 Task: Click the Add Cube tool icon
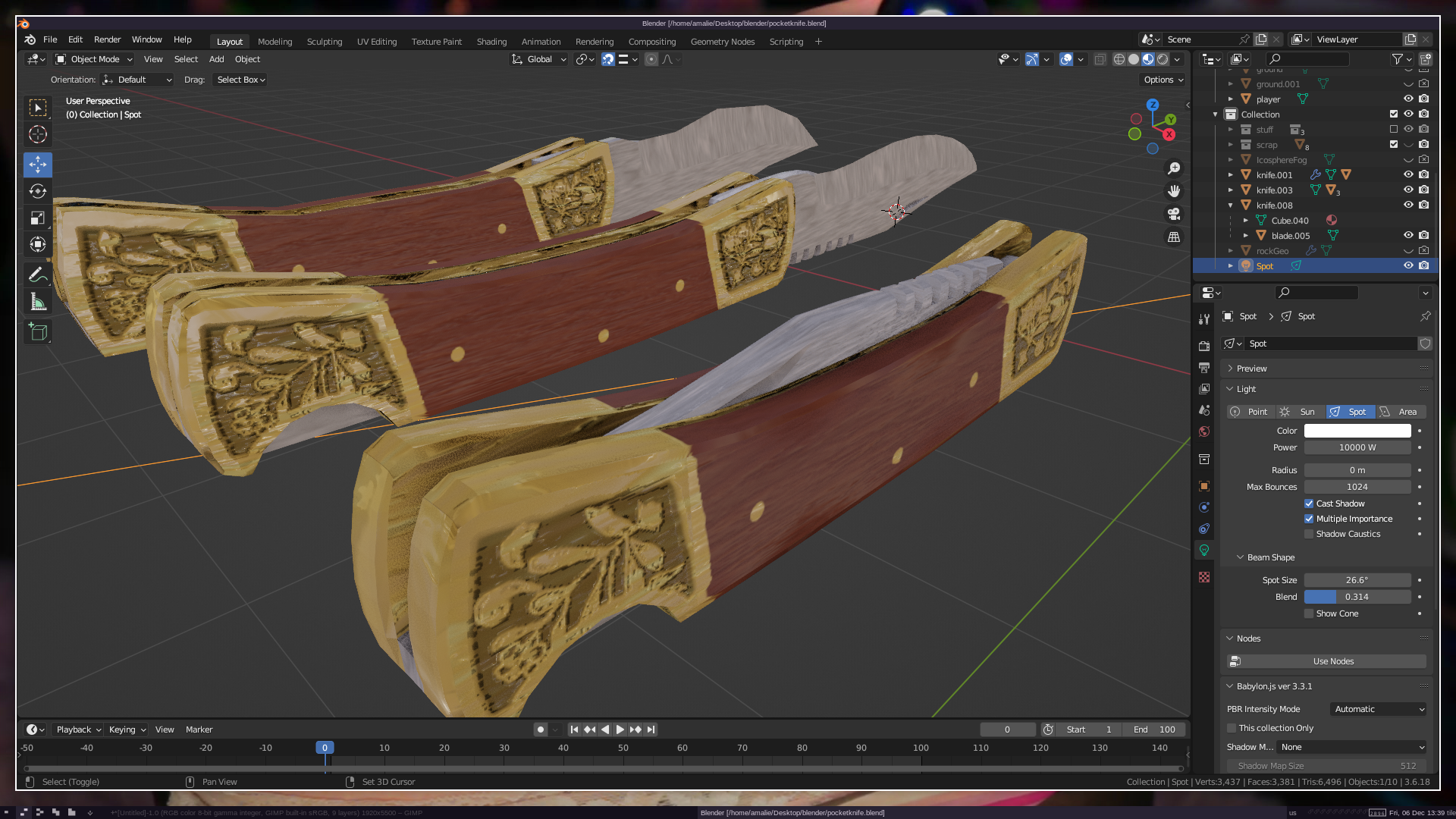pyautogui.click(x=37, y=332)
